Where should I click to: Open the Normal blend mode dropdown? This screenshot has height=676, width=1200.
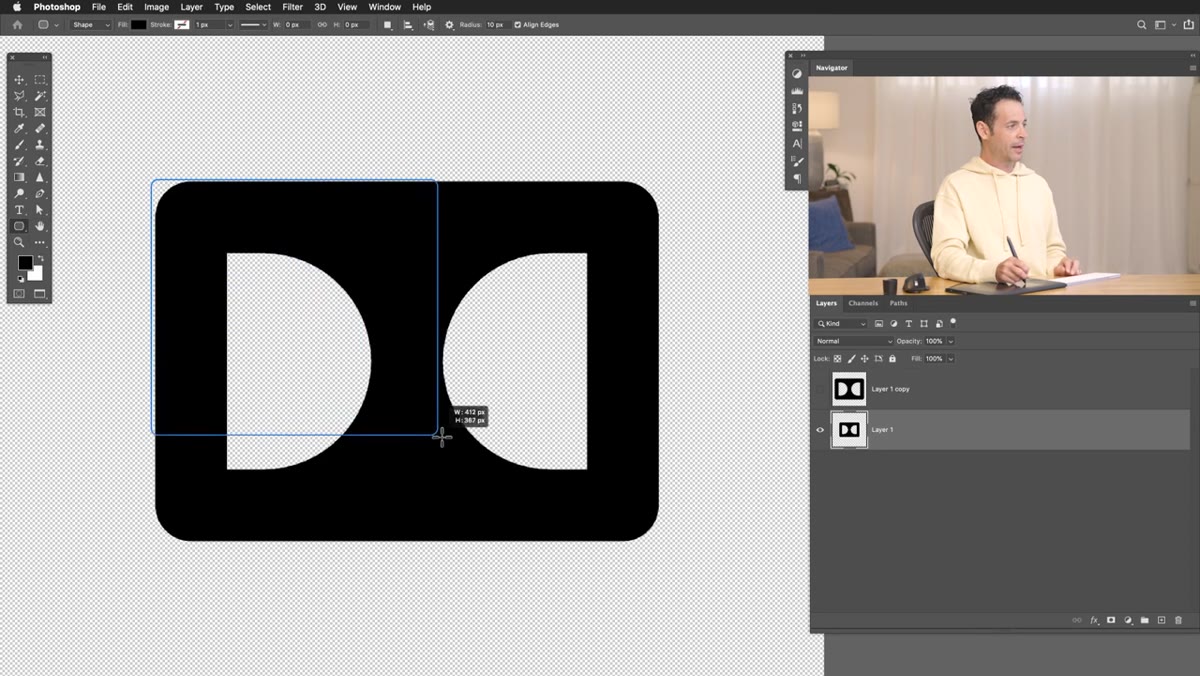click(x=854, y=341)
